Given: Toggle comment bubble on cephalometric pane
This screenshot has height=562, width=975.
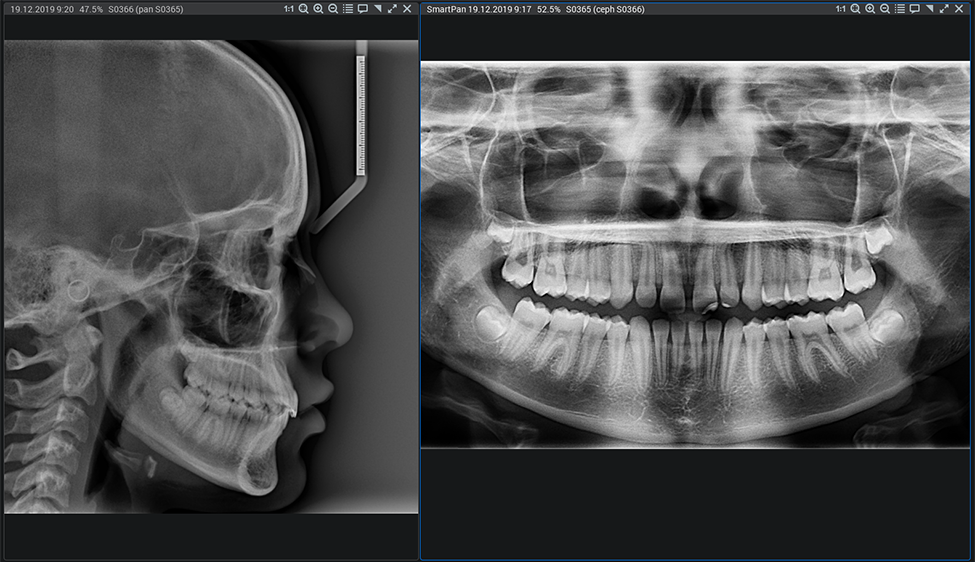Looking at the screenshot, I should tap(362, 9).
